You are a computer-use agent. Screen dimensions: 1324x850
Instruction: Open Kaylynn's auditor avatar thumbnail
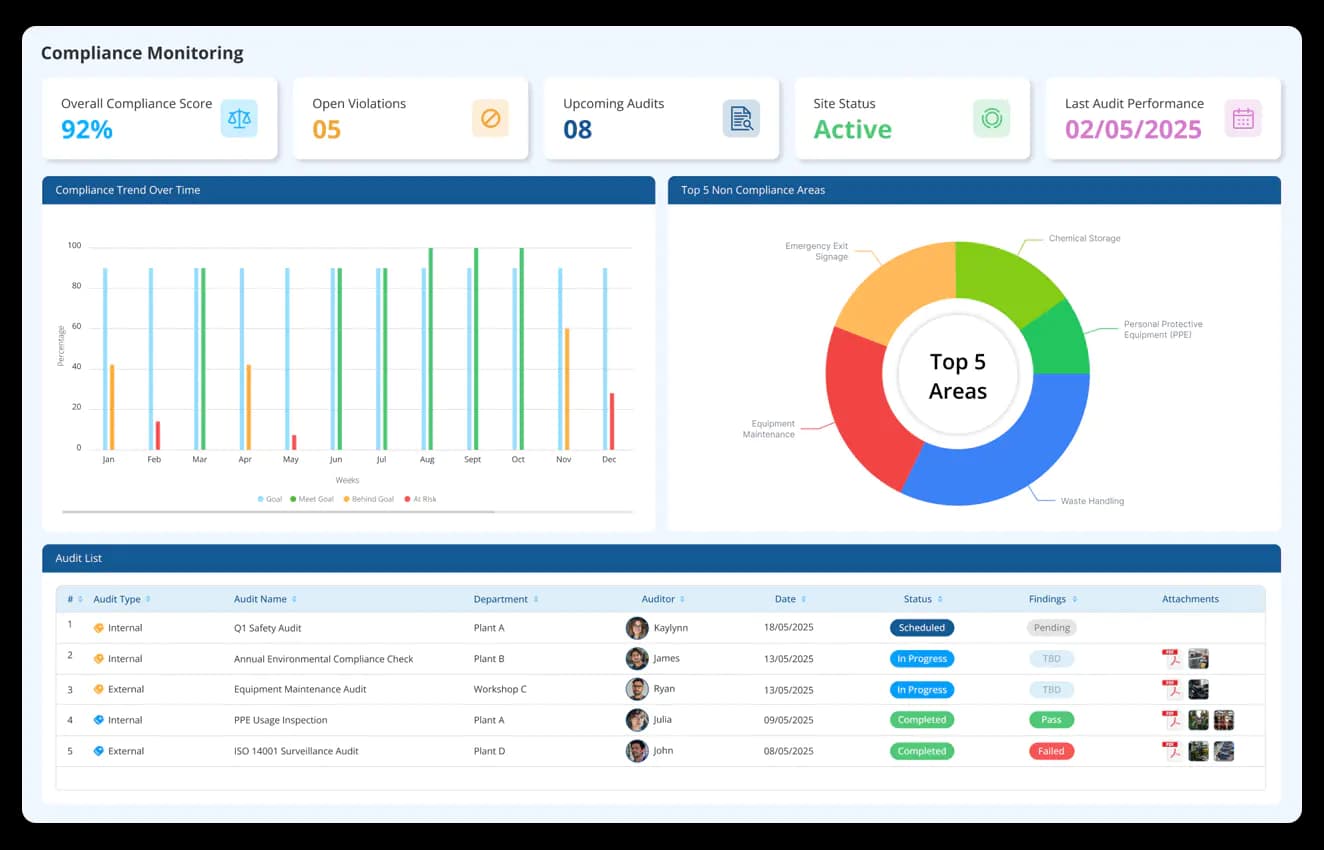click(637, 627)
